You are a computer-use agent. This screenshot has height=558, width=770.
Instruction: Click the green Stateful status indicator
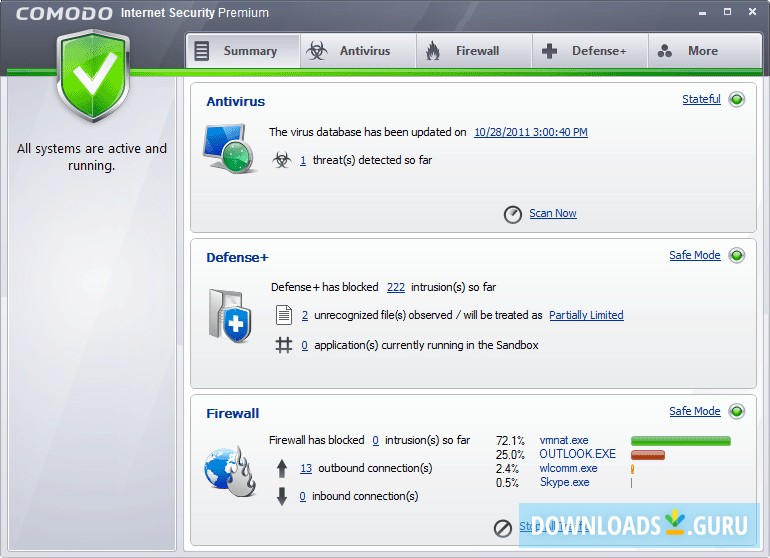[737, 99]
